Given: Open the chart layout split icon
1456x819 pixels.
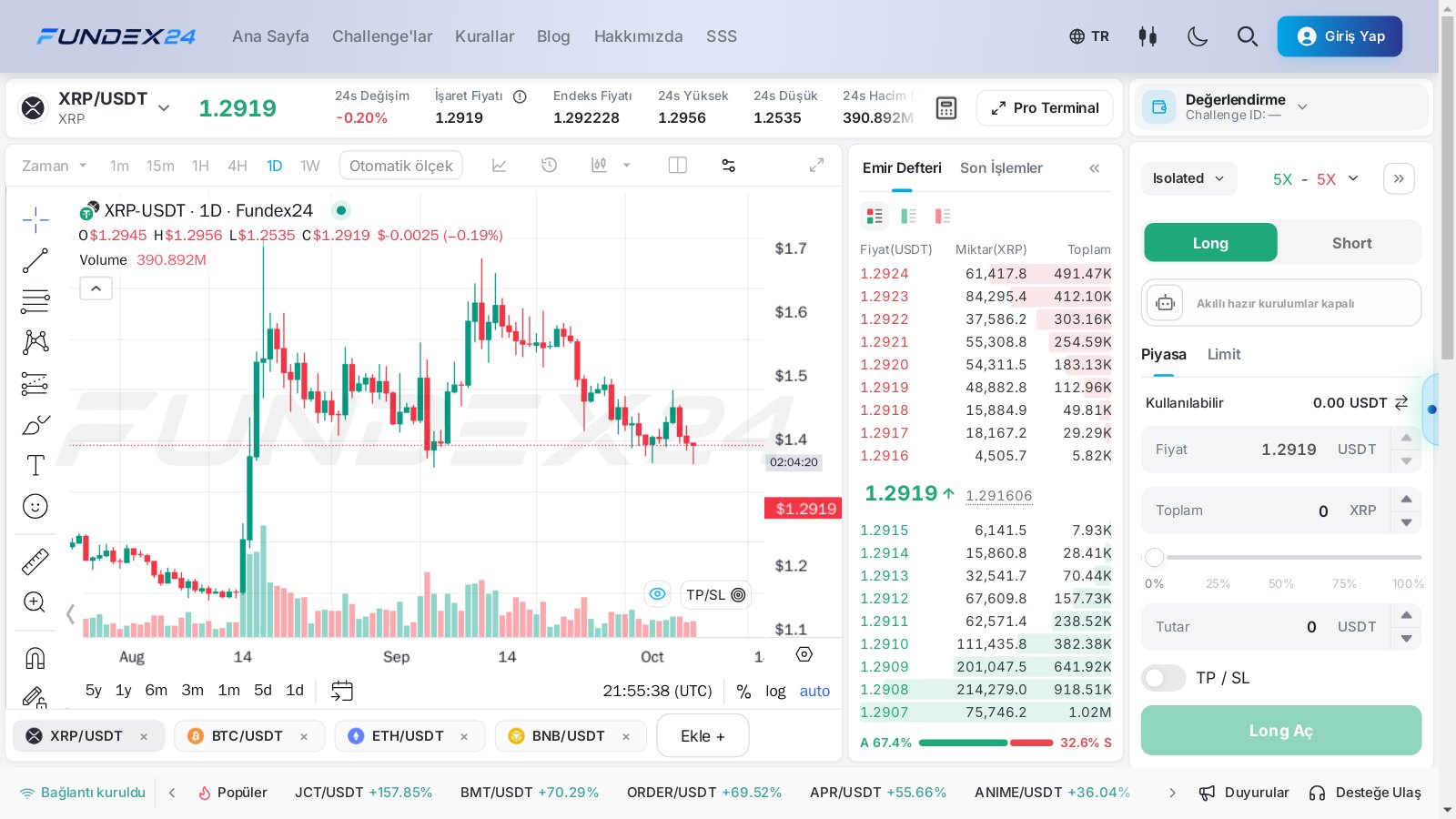Looking at the screenshot, I should (678, 166).
